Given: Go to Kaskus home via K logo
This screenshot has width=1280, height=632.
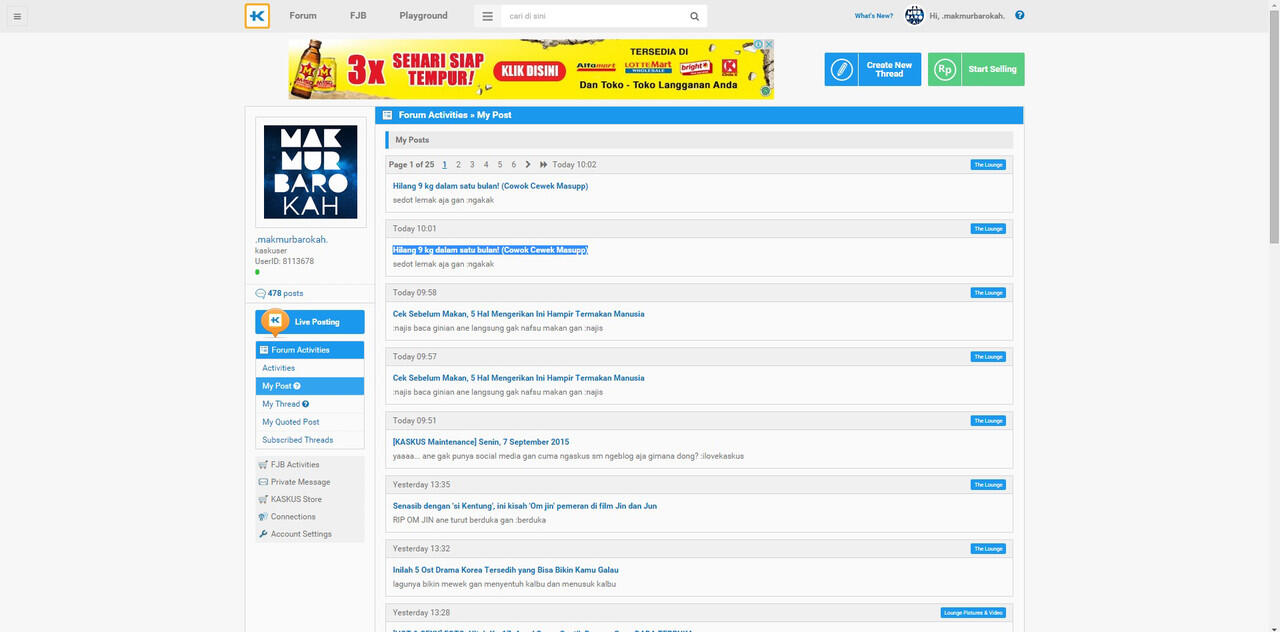Looking at the screenshot, I should click(257, 16).
